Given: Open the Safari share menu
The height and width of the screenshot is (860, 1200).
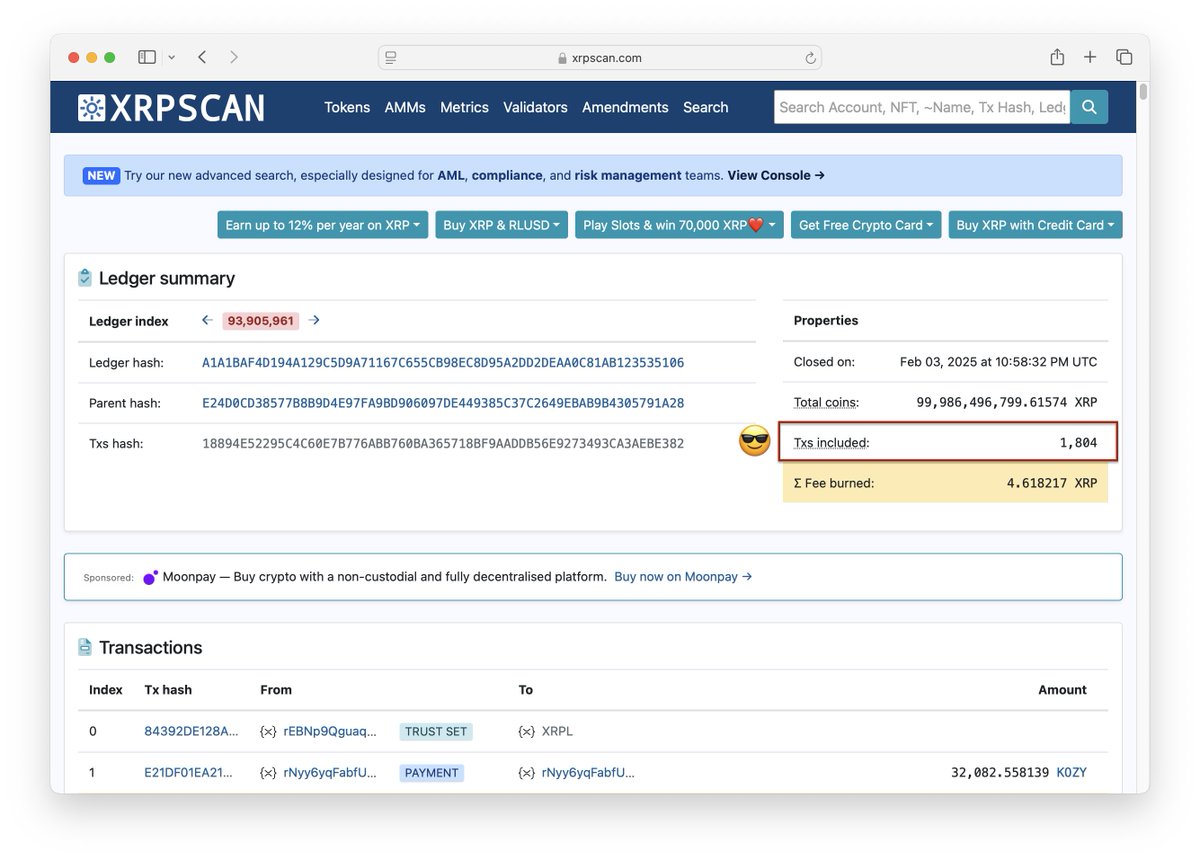Looking at the screenshot, I should [1057, 57].
